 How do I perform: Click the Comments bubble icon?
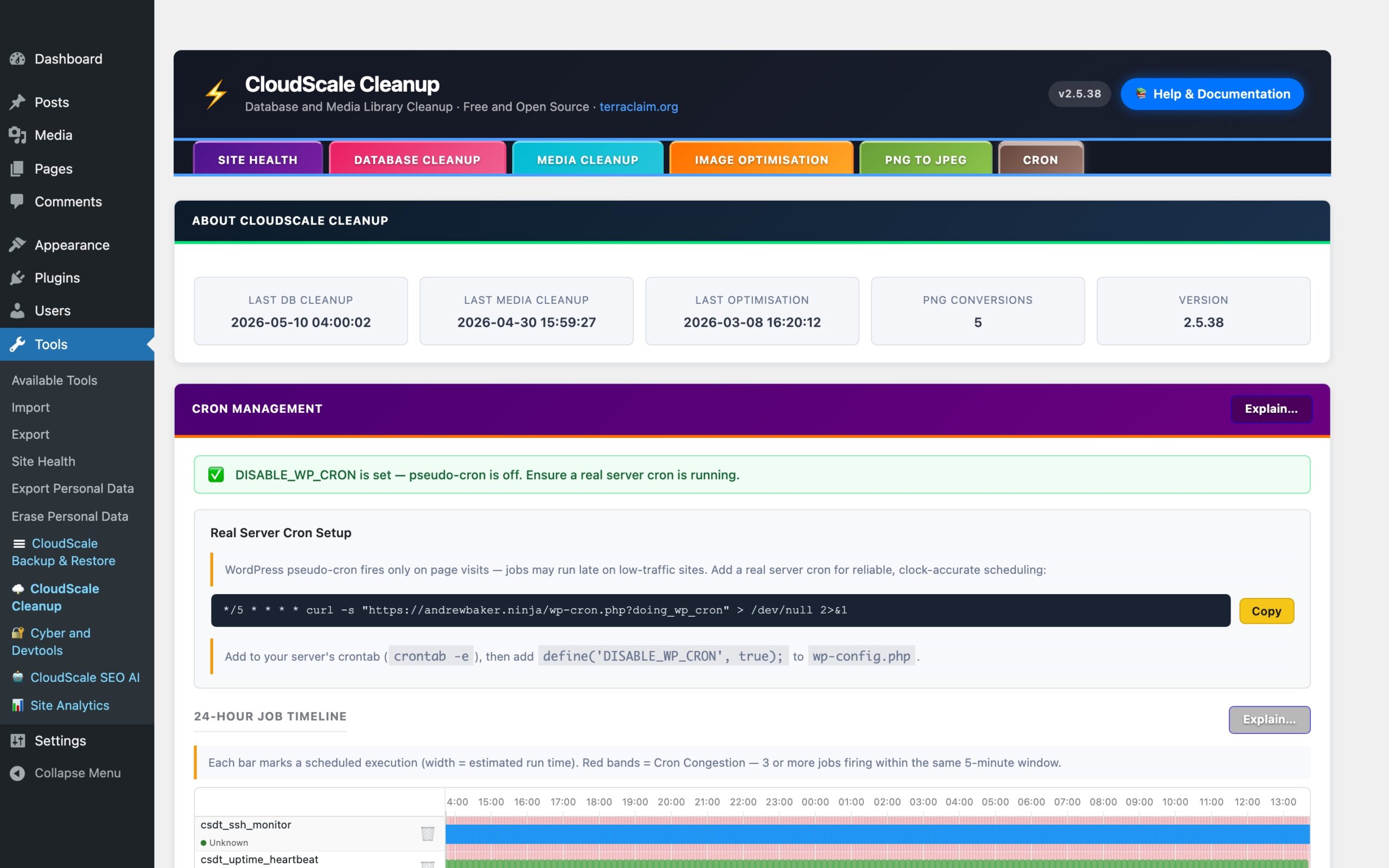(x=17, y=201)
